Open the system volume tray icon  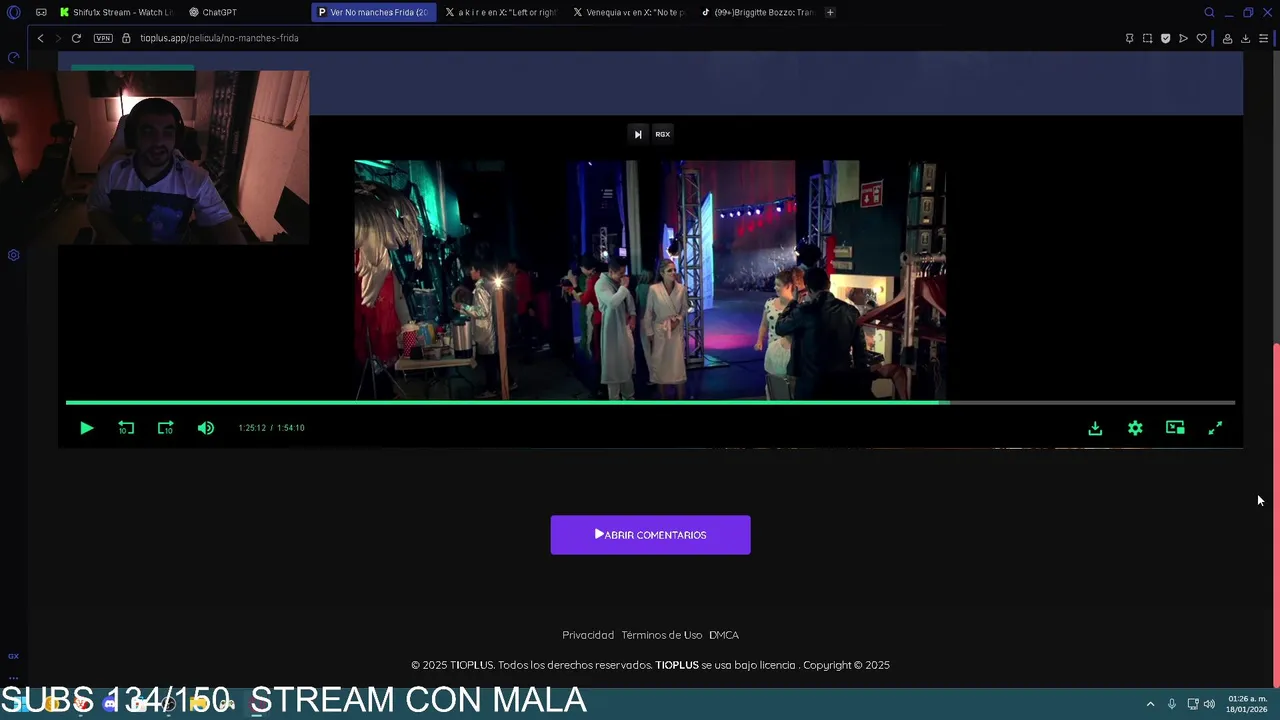(1209, 704)
